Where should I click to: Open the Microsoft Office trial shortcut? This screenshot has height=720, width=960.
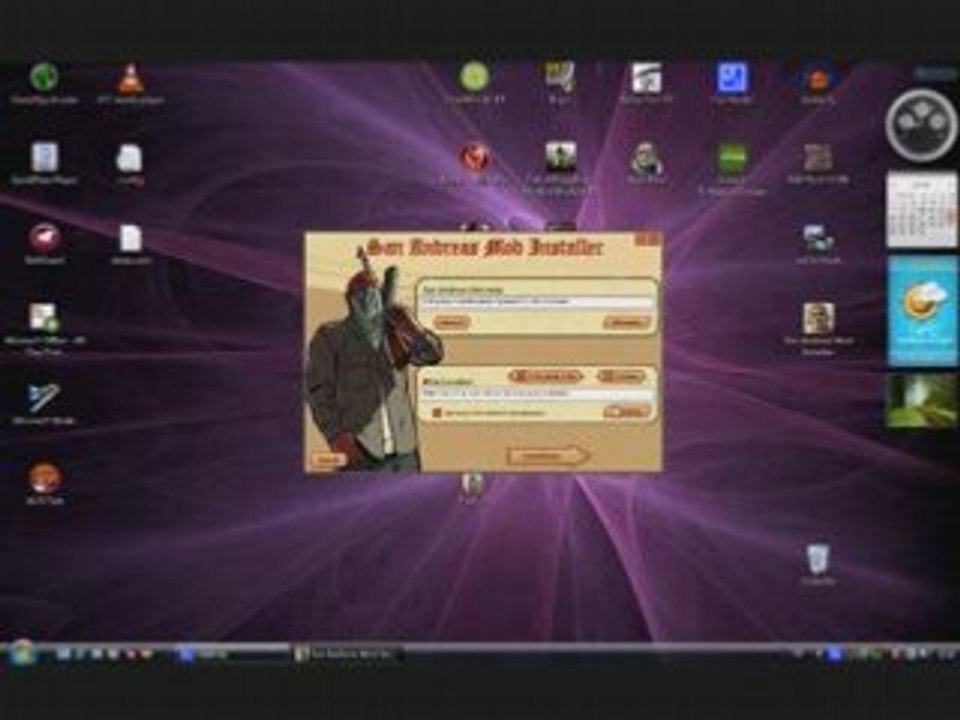[43, 318]
